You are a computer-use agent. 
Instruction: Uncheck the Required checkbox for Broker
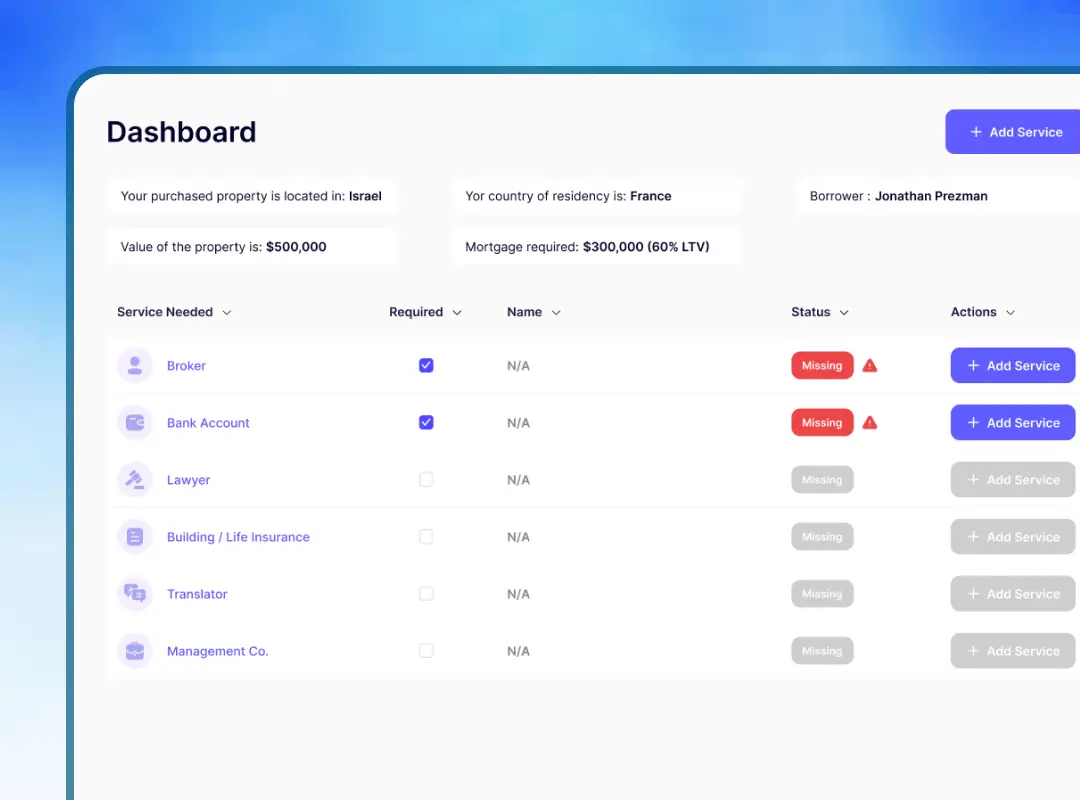click(x=426, y=365)
